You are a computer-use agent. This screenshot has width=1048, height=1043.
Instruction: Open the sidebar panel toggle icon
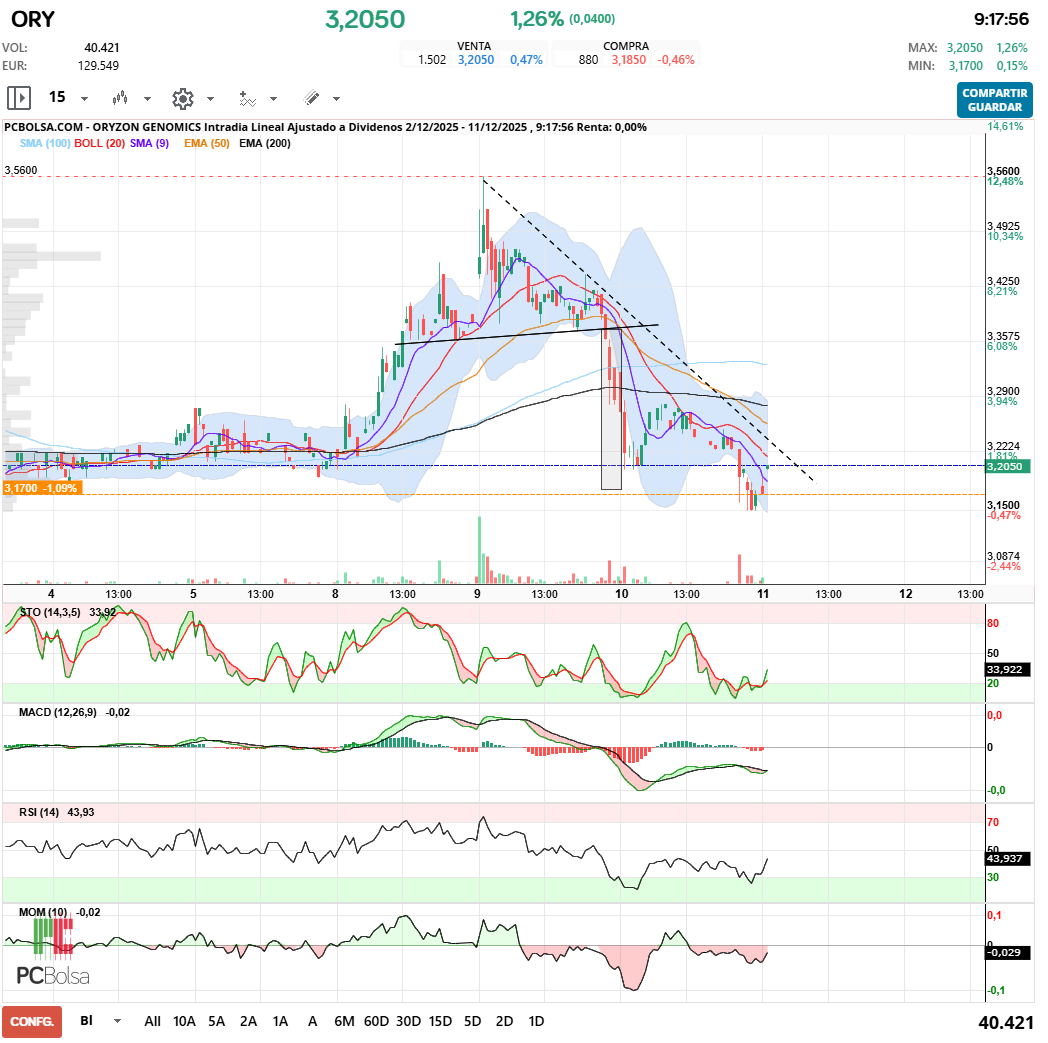(x=18, y=98)
